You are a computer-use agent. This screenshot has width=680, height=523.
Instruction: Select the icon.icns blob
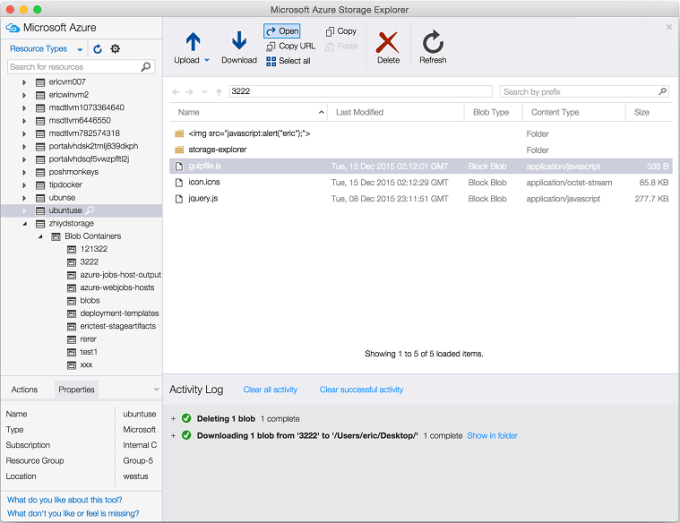pos(421,182)
